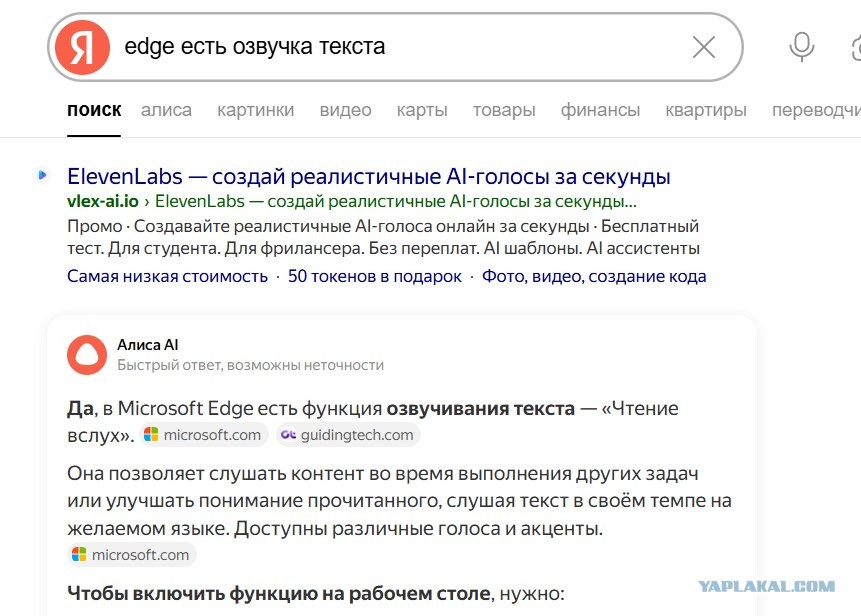Open the "50 токенов в подарок" sitelink
The image size is (861, 616).
pos(375,276)
